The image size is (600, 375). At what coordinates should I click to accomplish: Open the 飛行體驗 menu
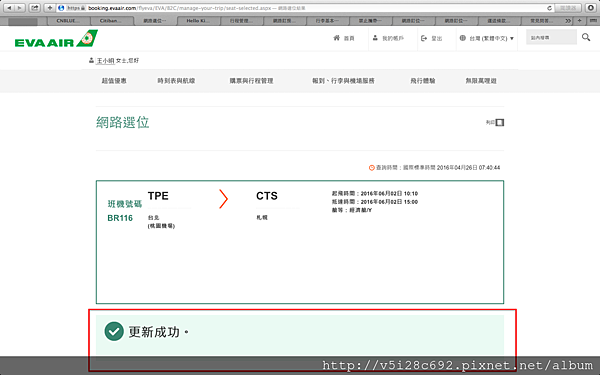[x=423, y=81]
